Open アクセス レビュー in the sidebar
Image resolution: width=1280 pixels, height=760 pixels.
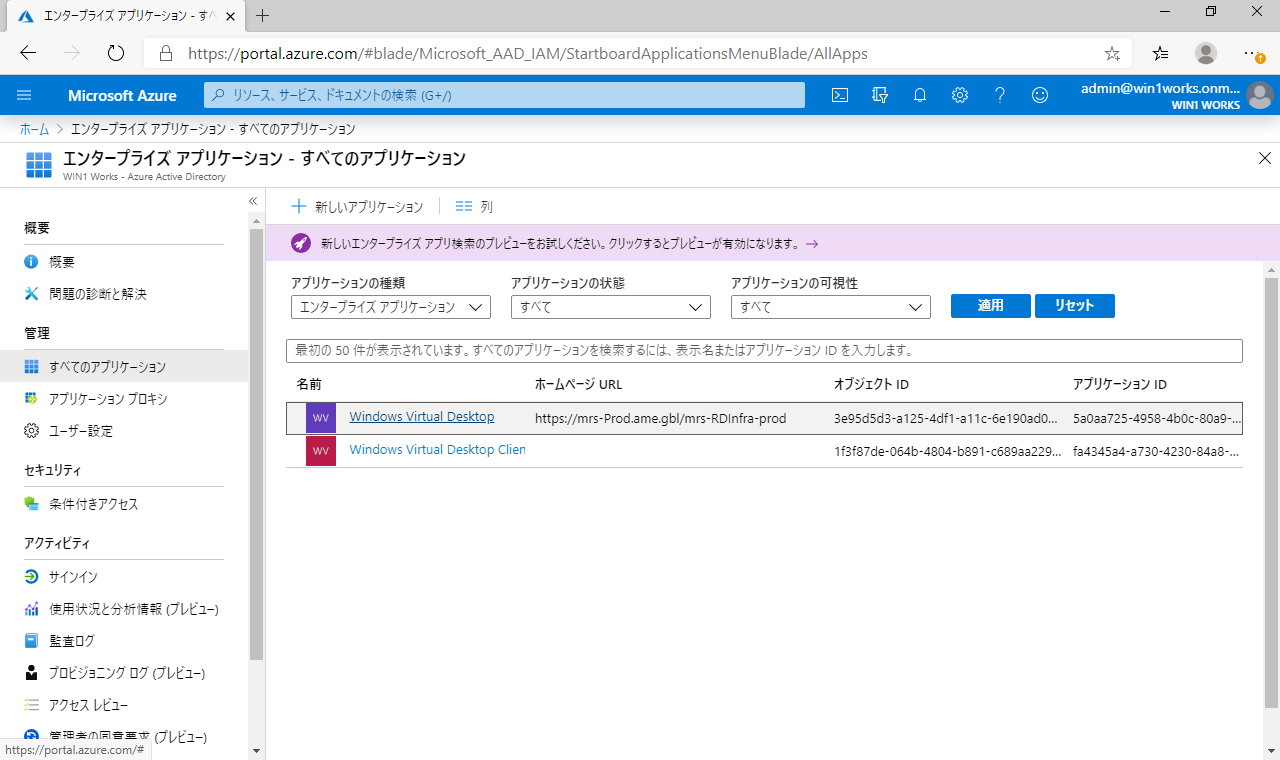tap(89, 705)
